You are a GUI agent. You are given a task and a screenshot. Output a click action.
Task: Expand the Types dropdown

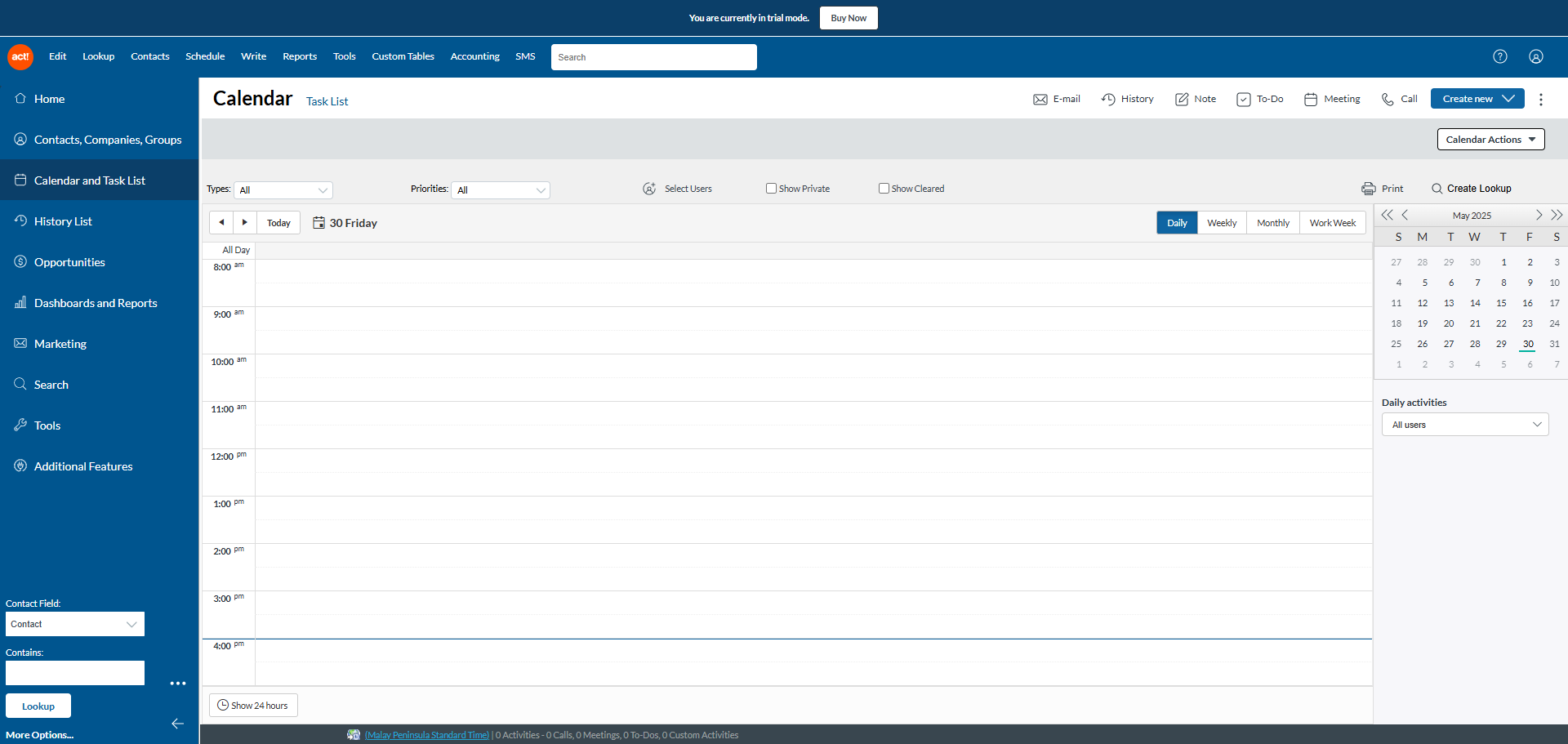coord(283,190)
